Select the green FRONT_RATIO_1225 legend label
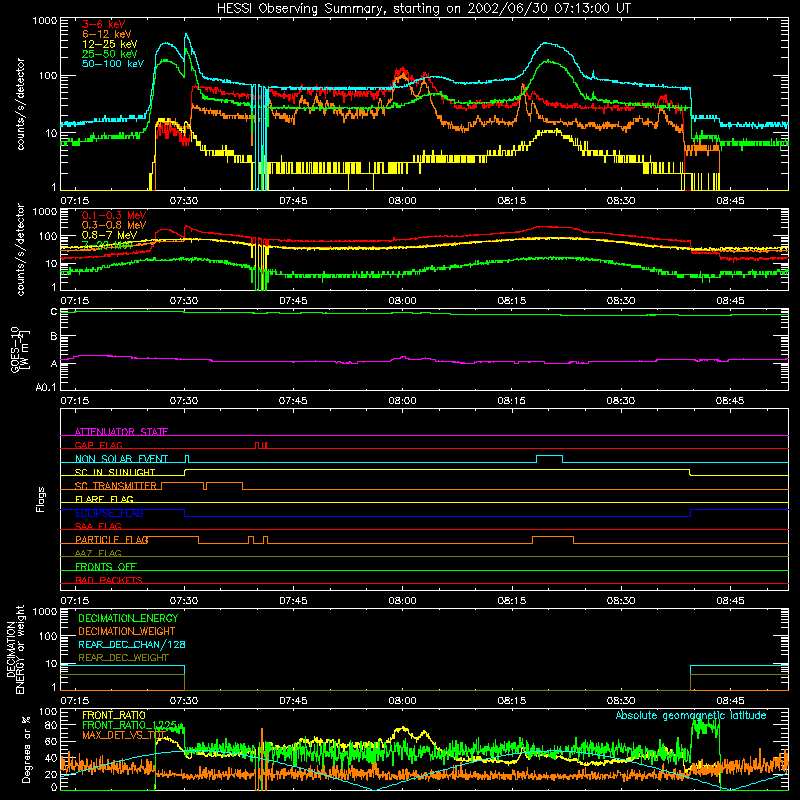The width and height of the screenshot is (800, 800). pos(130,725)
